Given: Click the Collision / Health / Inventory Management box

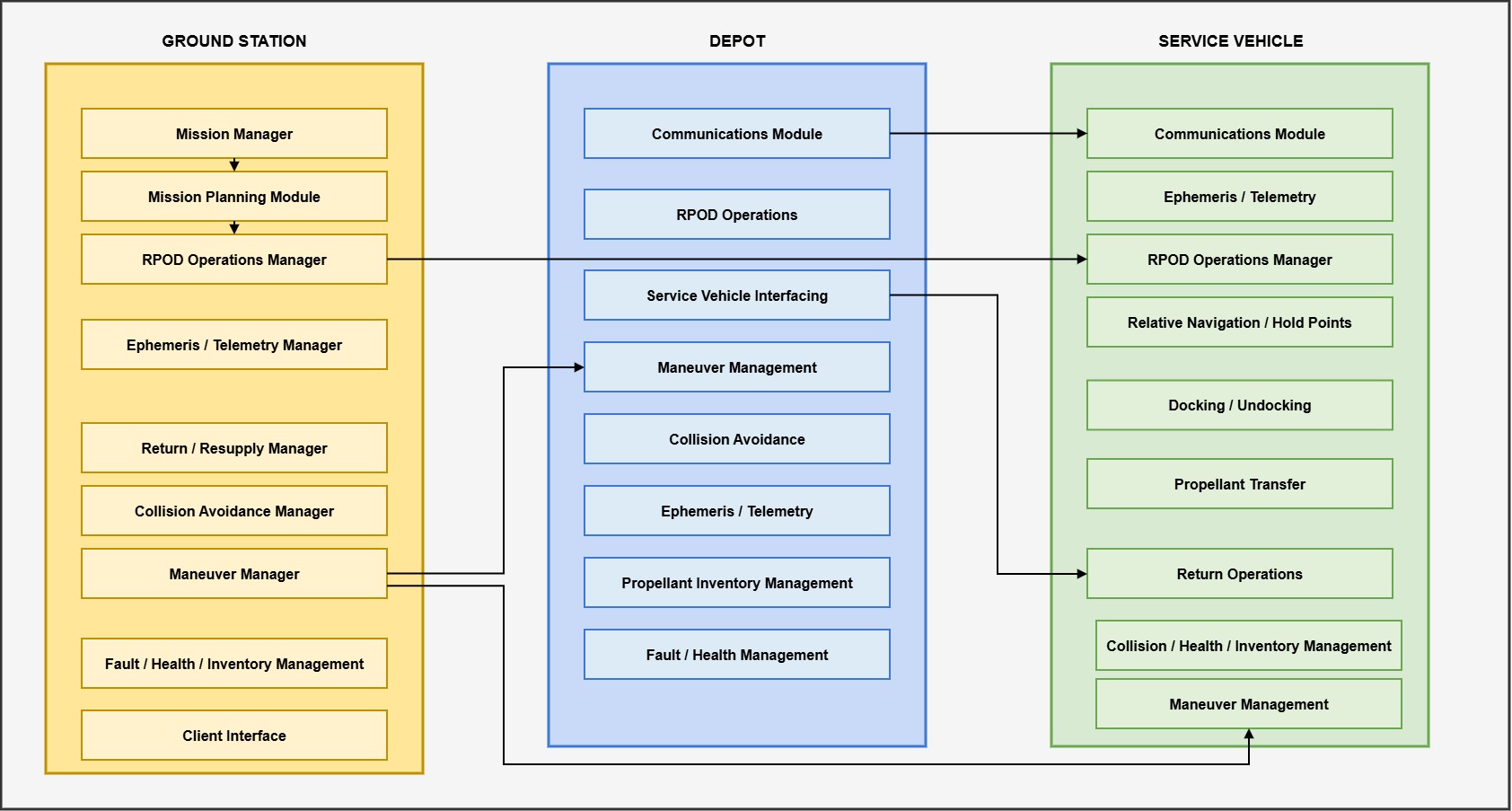Looking at the screenshot, I should [1248, 646].
